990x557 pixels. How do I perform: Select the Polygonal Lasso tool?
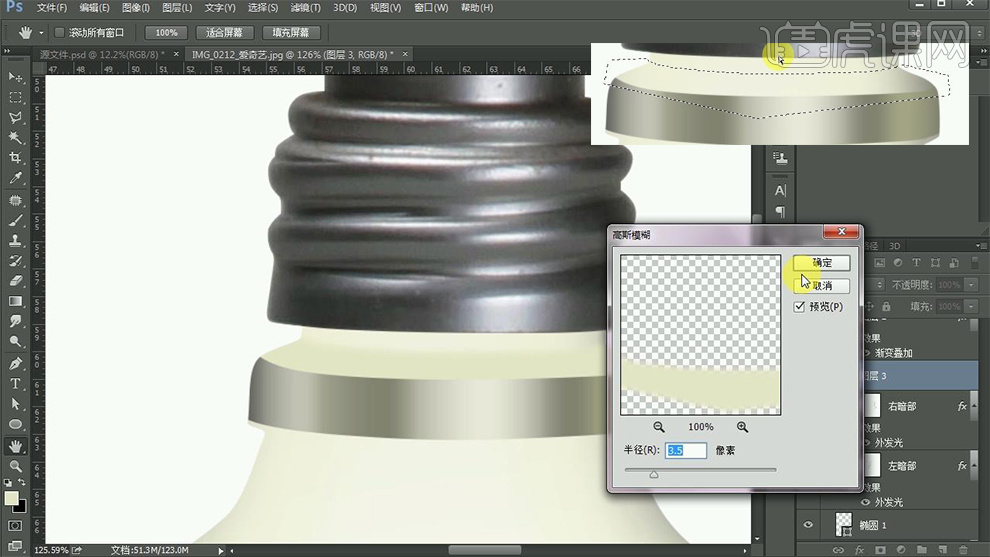coord(15,117)
